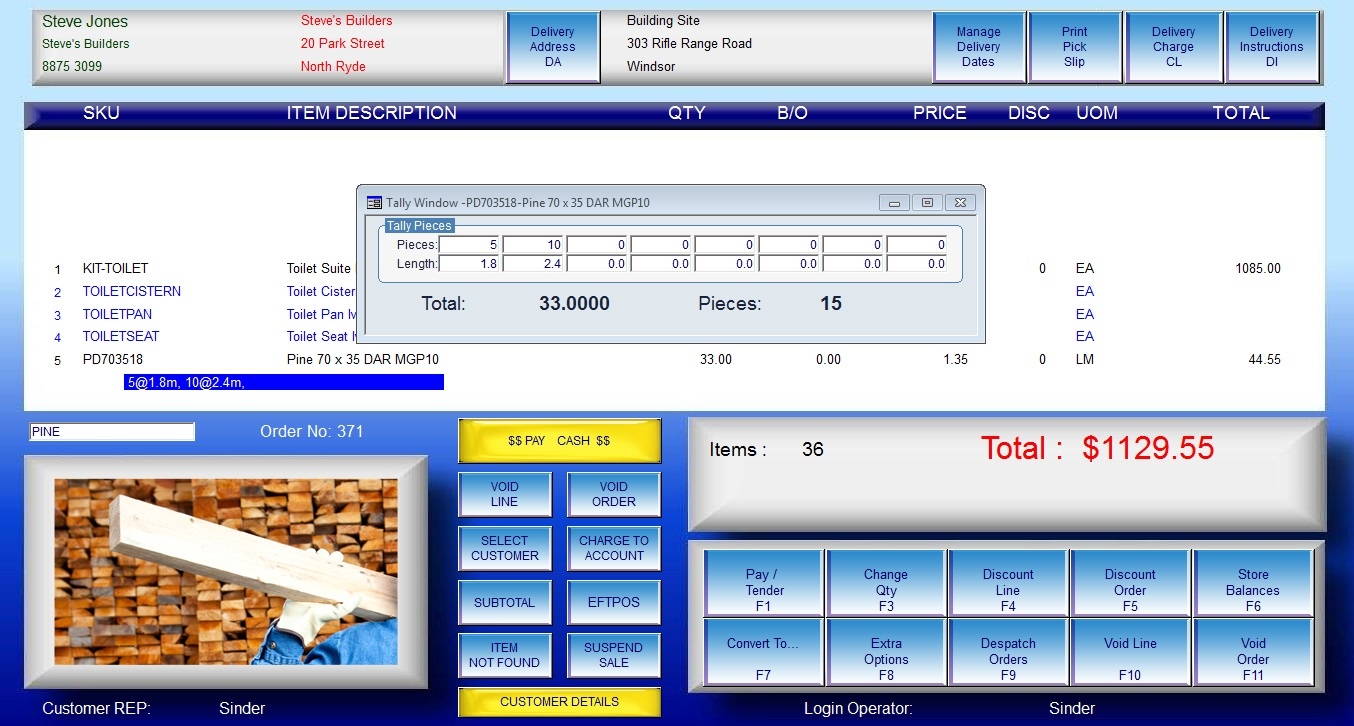1354x726 pixels.
Task: Click the PINE search input field
Action: (112, 432)
